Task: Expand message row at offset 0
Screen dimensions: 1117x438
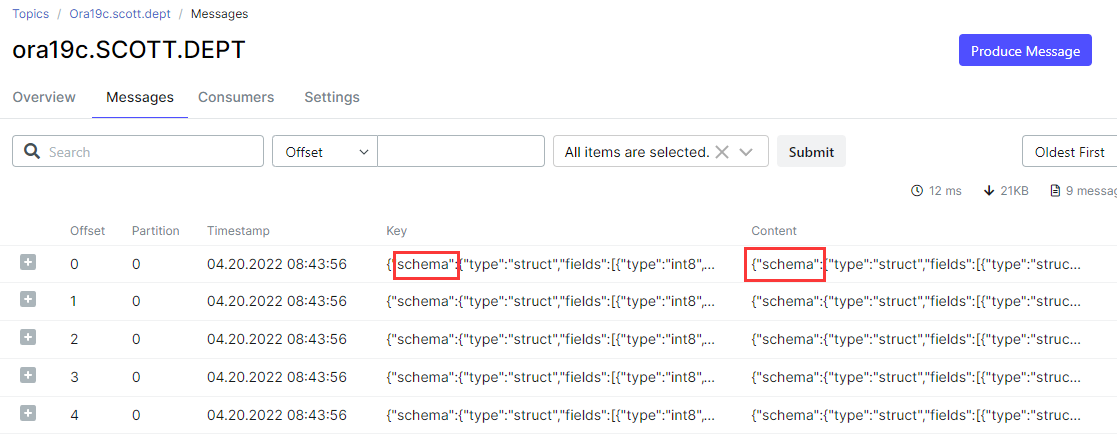Action: 28,263
